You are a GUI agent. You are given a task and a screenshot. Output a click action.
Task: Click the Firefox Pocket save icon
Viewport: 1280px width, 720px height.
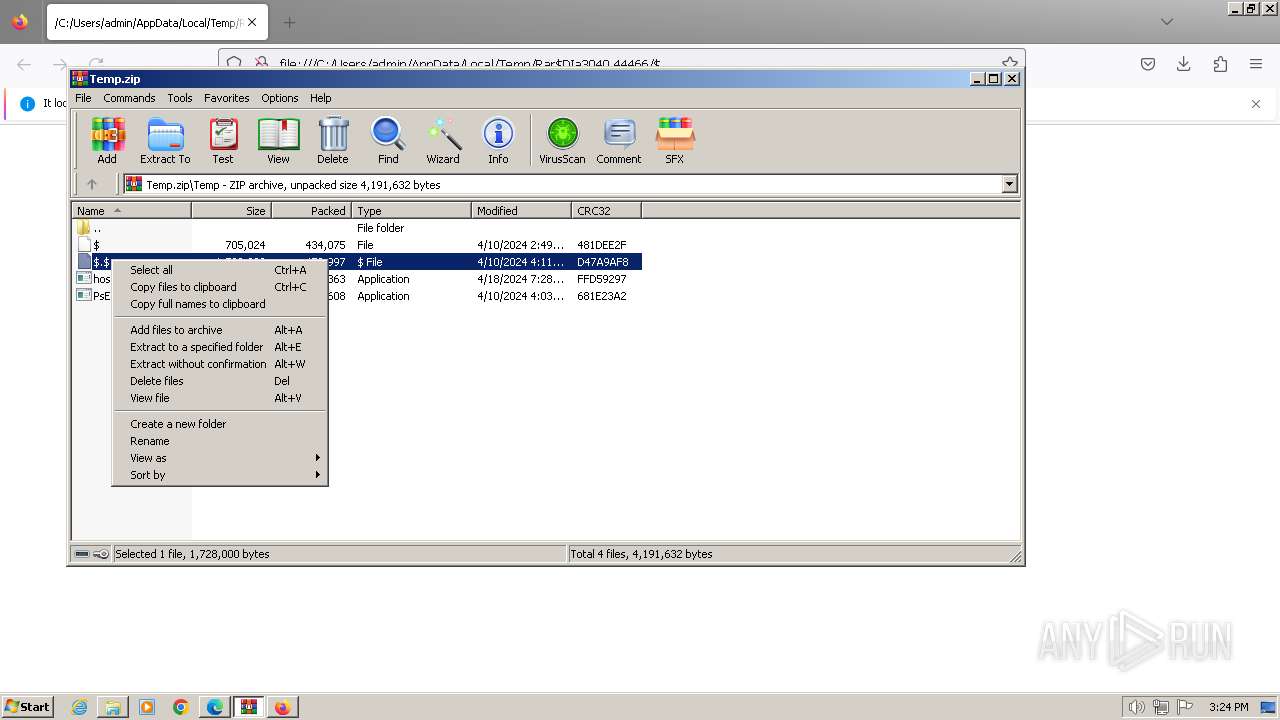click(x=1148, y=64)
